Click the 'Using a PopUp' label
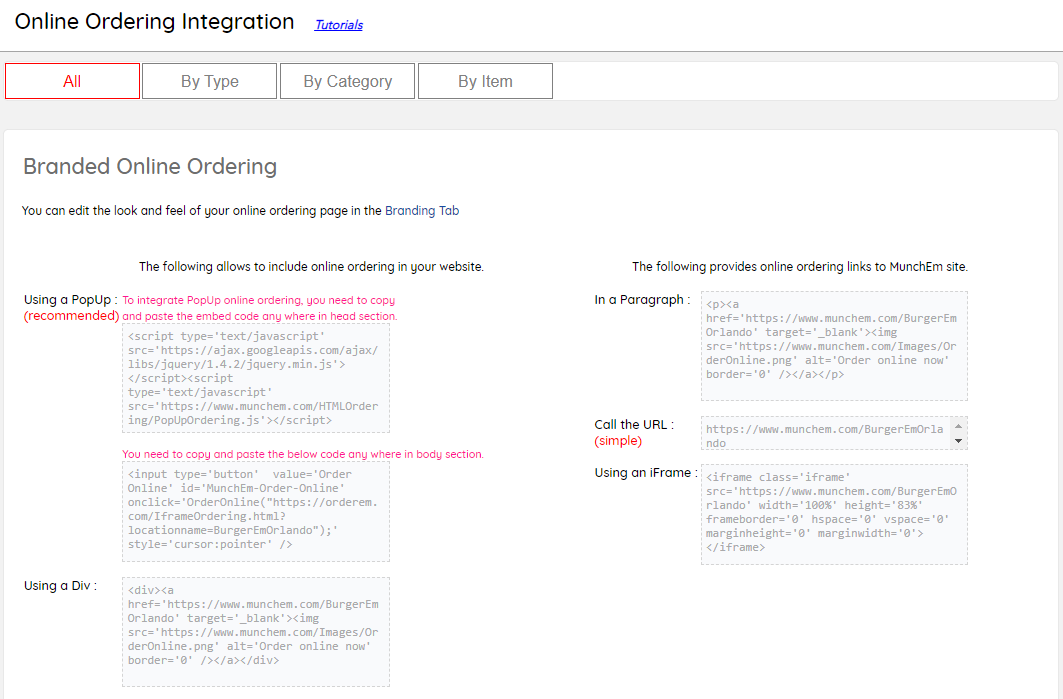The height and width of the screenshot is (699, 1063). click(70, 300)
